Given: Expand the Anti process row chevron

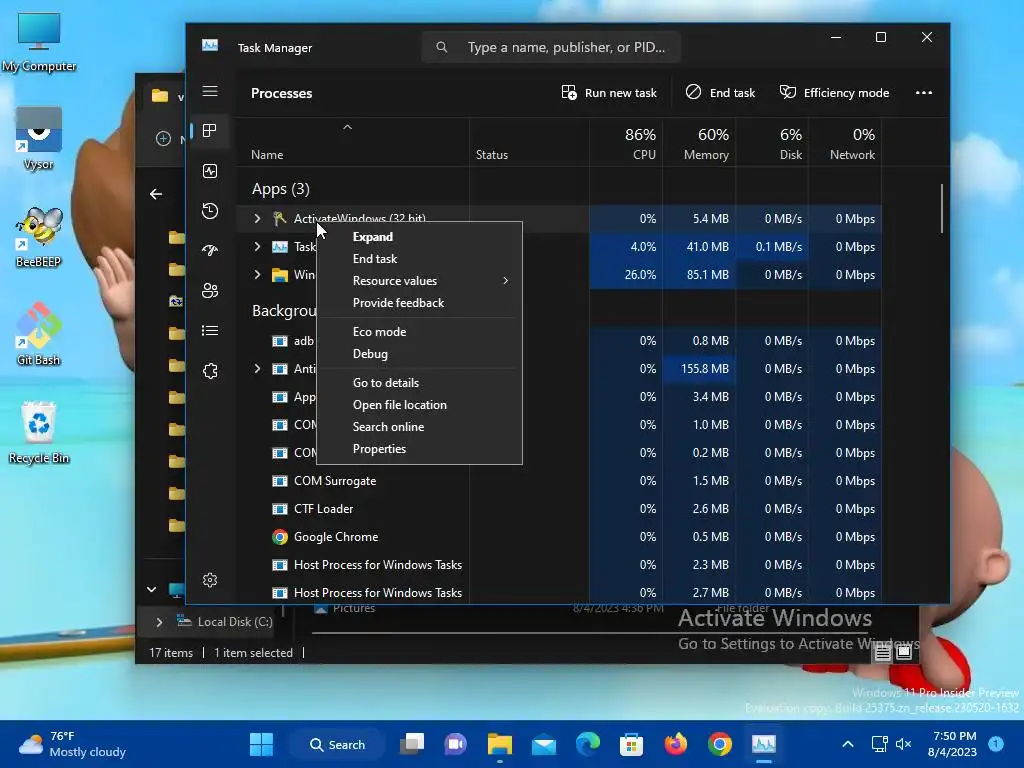Looking at the screenshot, I should click(257, 368).
